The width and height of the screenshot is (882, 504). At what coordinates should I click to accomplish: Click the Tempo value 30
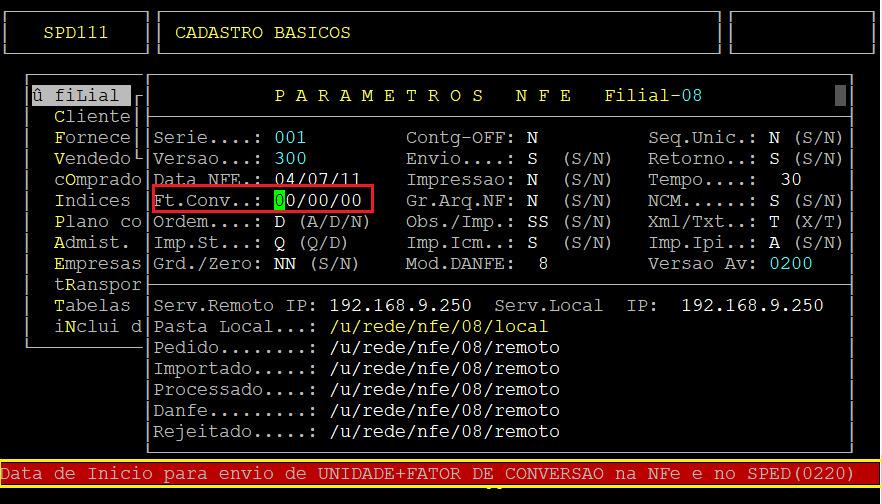[790, 180]
